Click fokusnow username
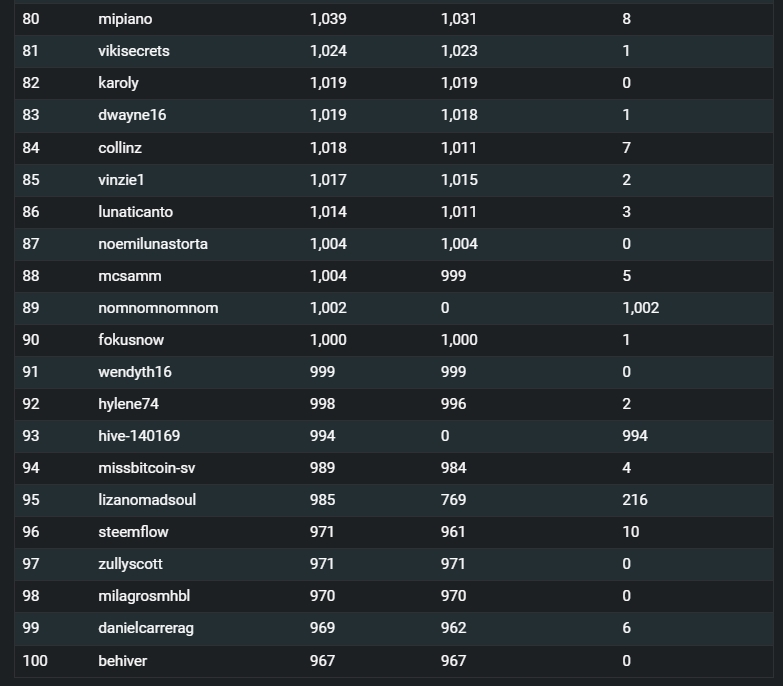The image size is (783, 686). (131, 340)
